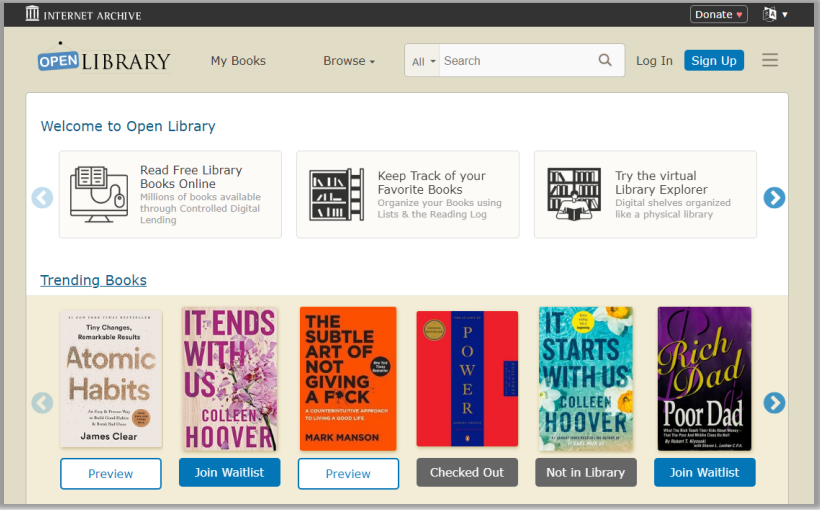Screen dimensions: 820x510
Task: Click the search magnifying glass icon
Action: [x=605, y=60]
